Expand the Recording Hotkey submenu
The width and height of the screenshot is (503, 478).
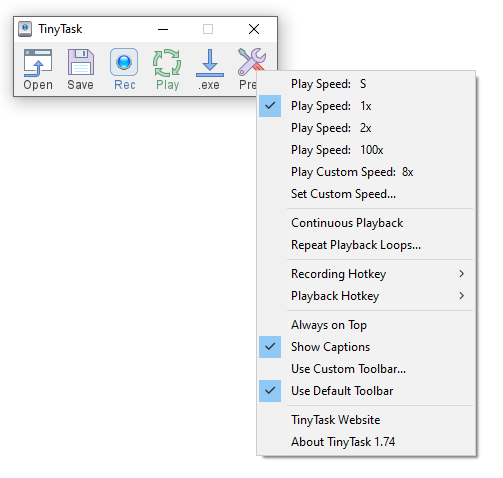pyautogui.click(x=366, y=274)
